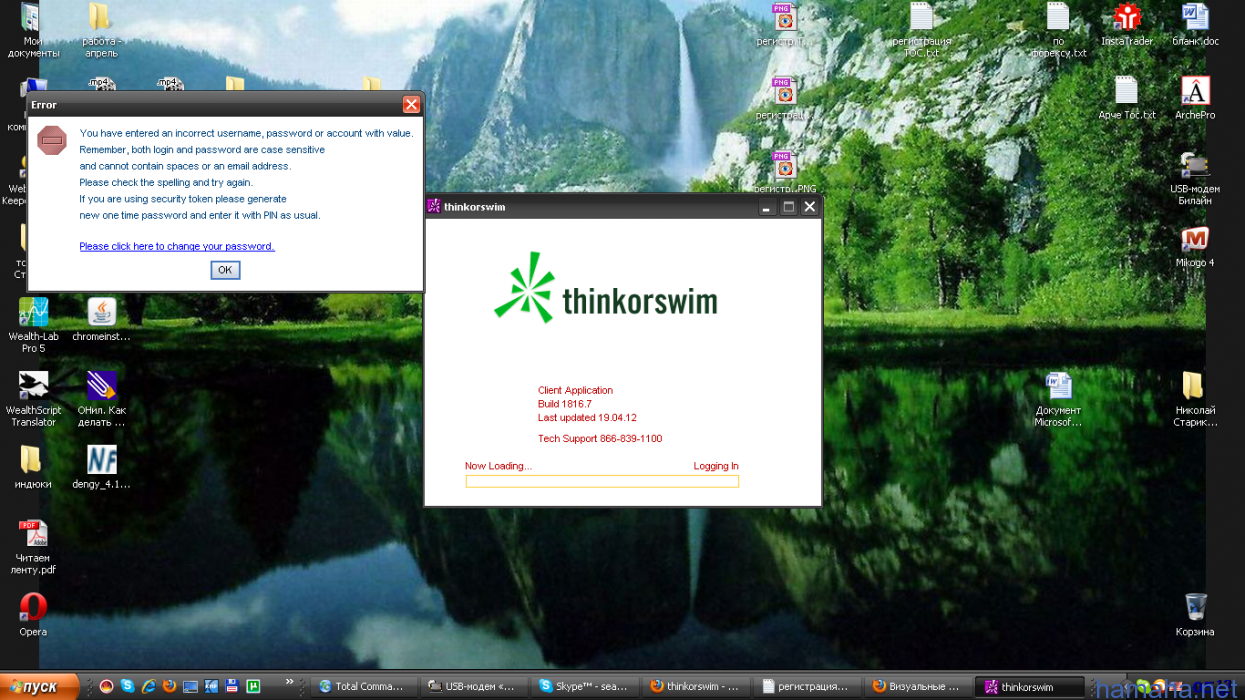Switch to the Skype taskbar button
Screen dimensions: 1245x700
583,687
